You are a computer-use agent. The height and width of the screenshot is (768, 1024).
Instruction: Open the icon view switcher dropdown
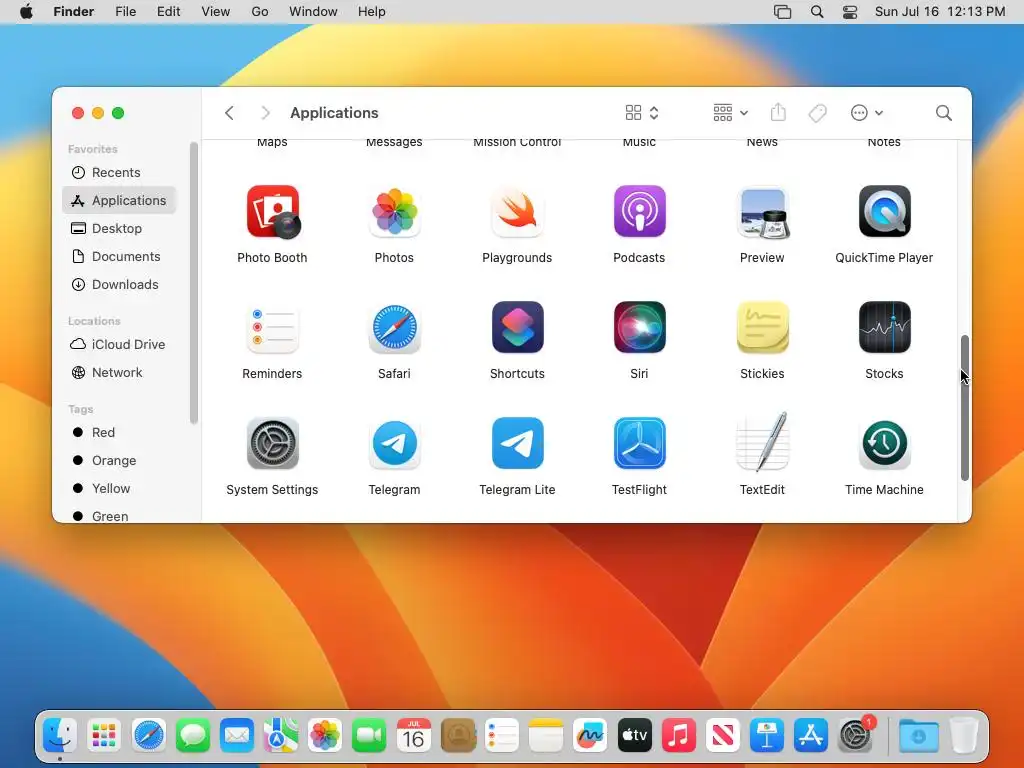click(642, 113)
